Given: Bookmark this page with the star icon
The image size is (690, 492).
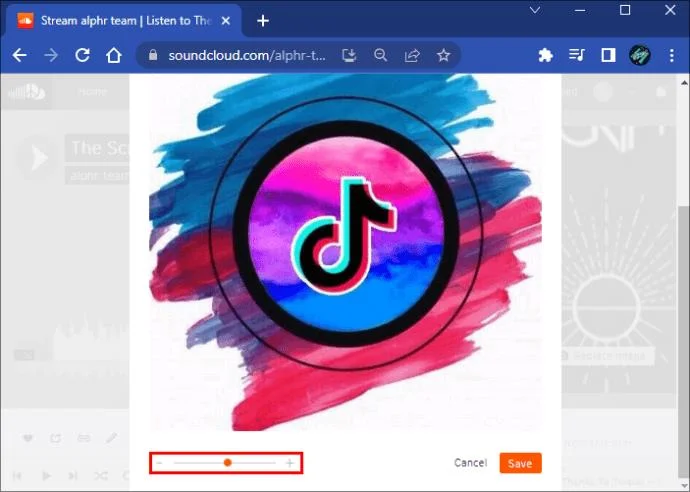Looking at the screenshot, I should [444, 55].
